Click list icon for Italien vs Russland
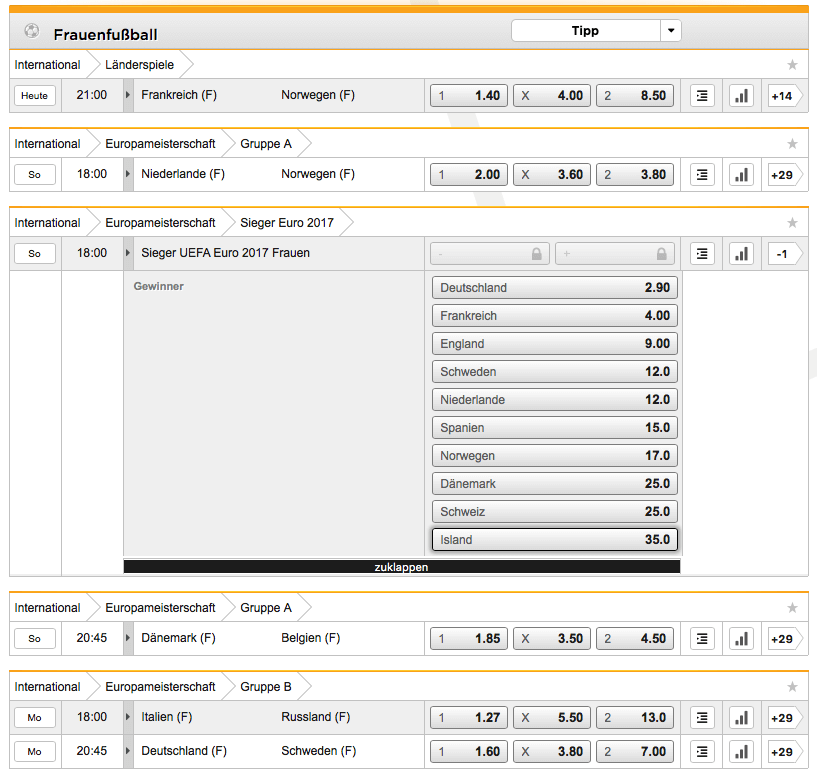The image size is (817, 779). pyautogui.click(x=703, y=718)
